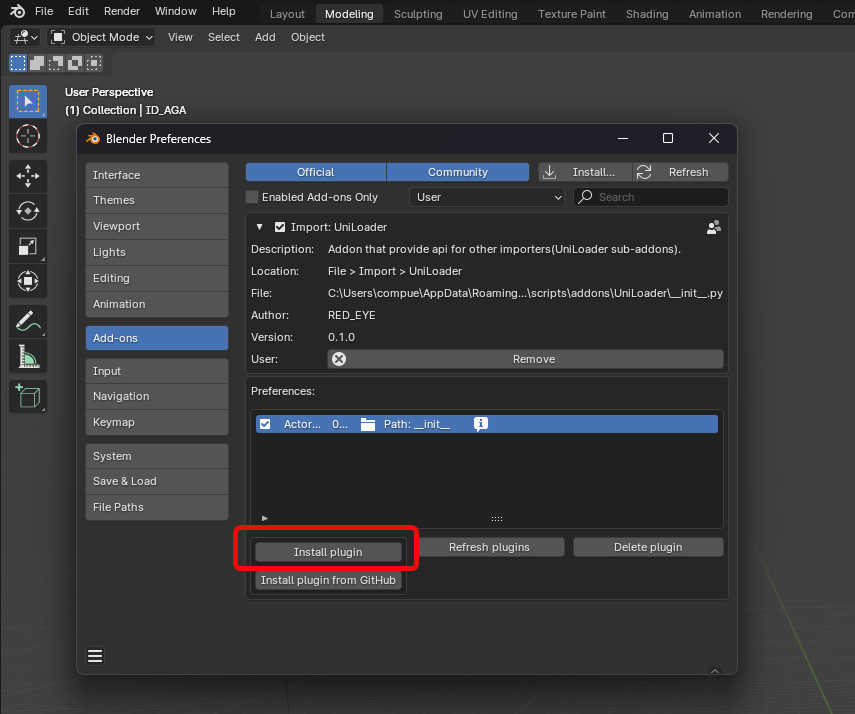Screen dimensions: 855x714
Task: Open the Preferences hamburger menu
Action: point(95,656)
